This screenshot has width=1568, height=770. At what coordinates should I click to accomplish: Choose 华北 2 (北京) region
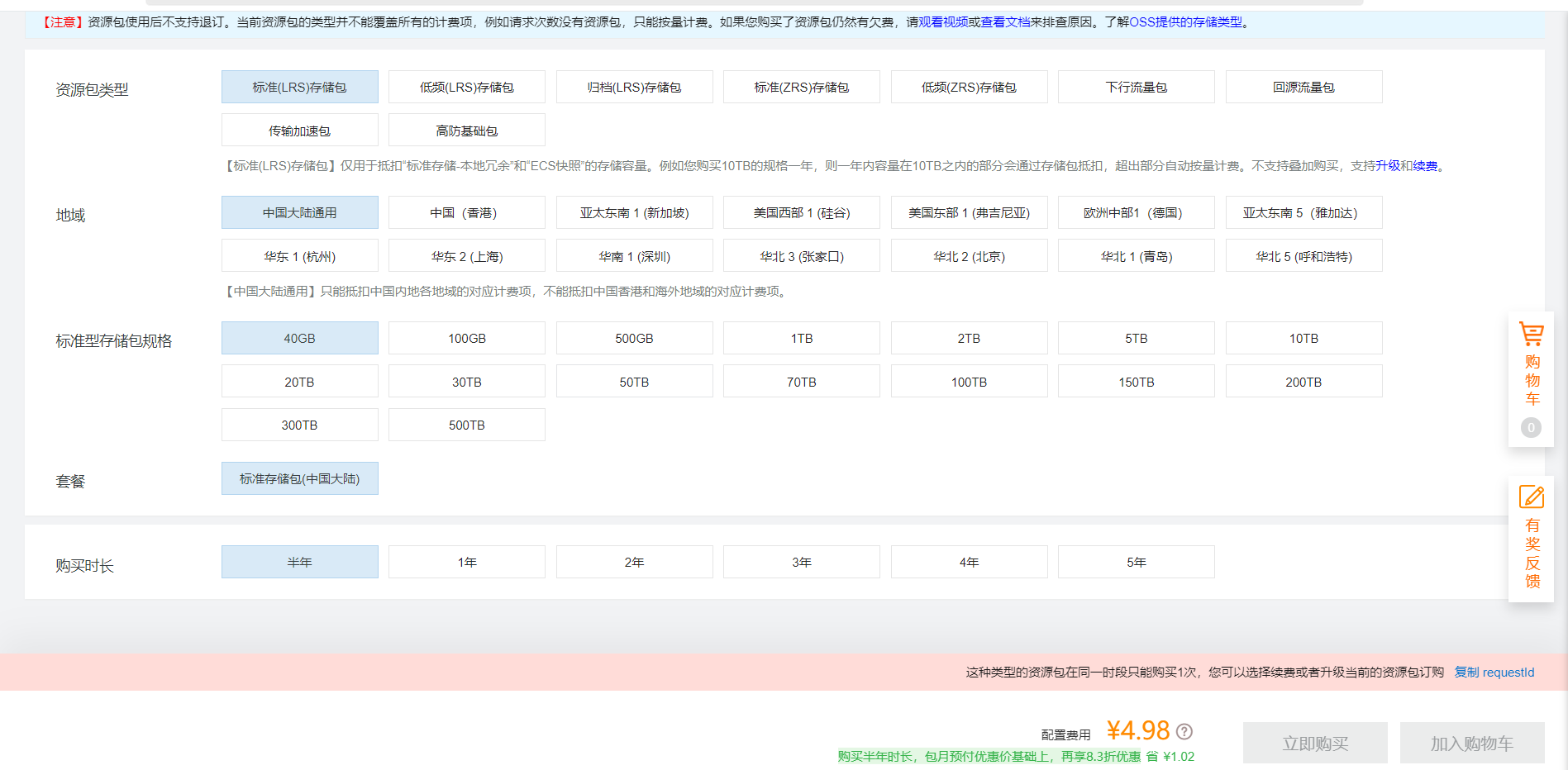click(x=969, y=256)
